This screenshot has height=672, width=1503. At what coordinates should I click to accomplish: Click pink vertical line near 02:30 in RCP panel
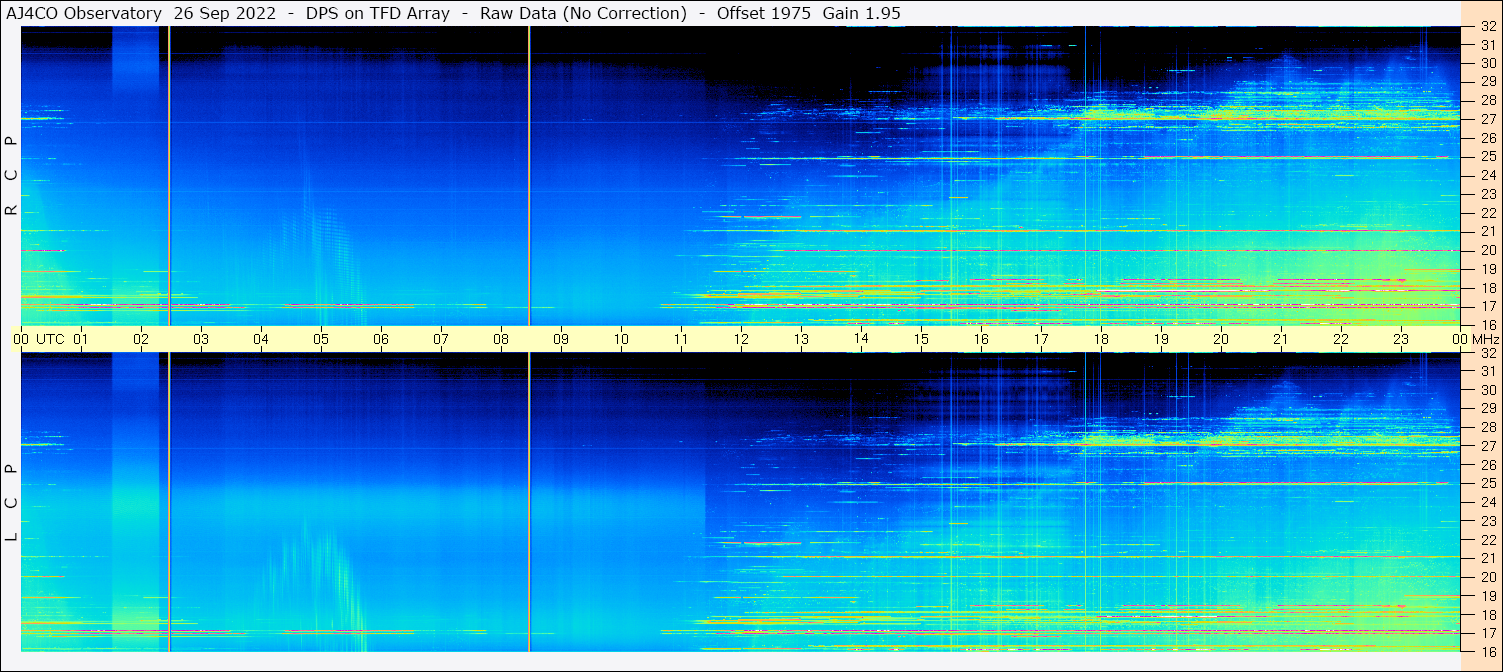169,176
